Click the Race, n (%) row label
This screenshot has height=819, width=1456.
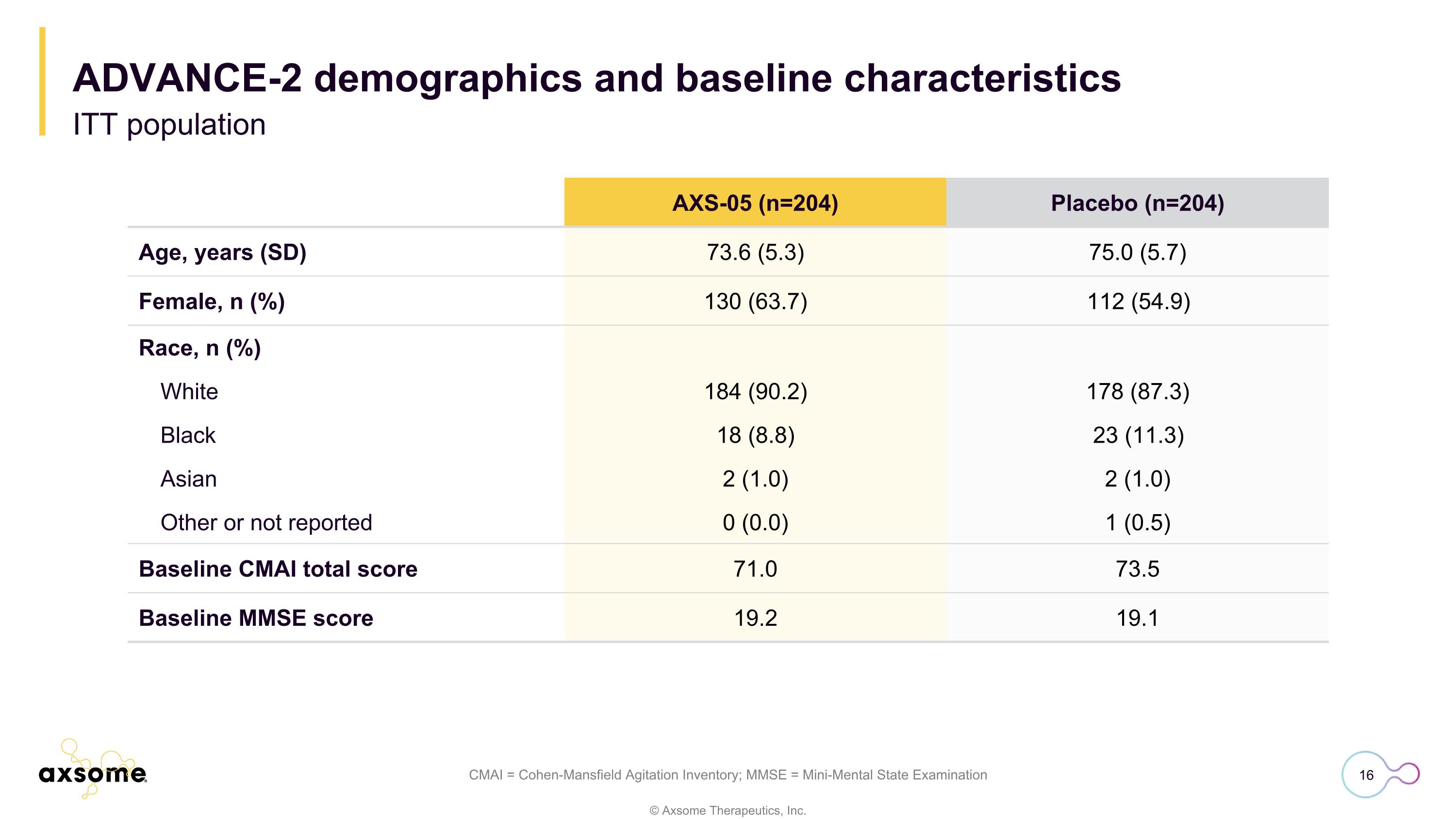point(199,348)
